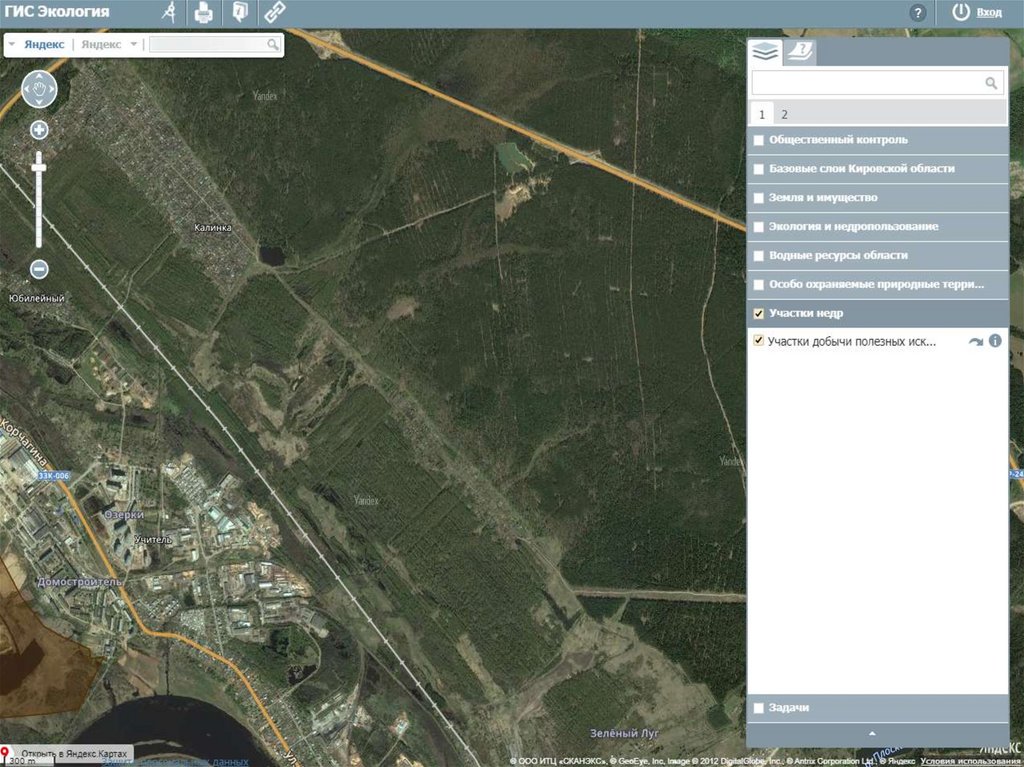Open help with question mark icon
The image size is (1024, 767).
click(917, 13)
